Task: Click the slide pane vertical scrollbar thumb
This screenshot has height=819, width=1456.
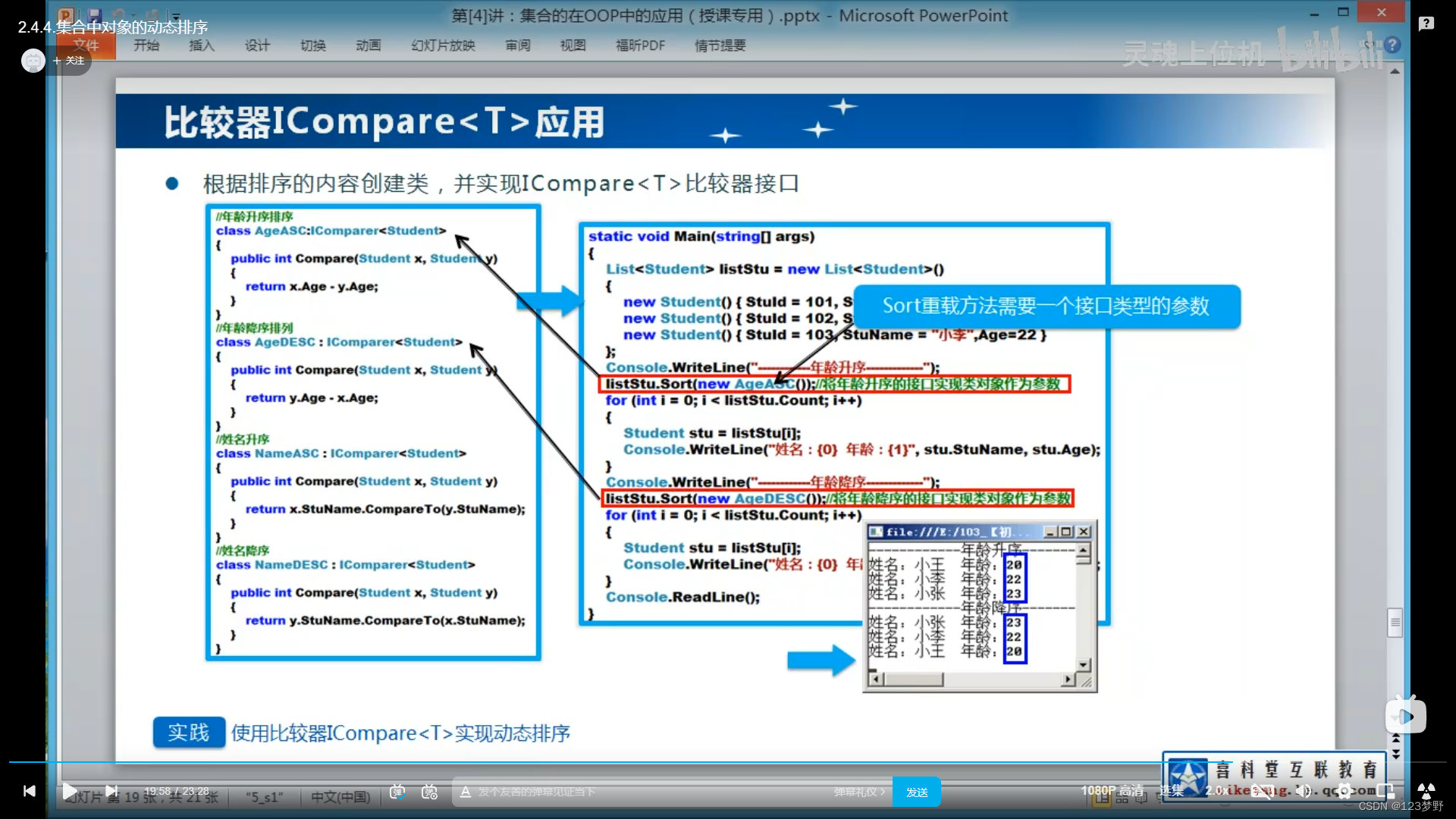Action: (x=1395, y=623)
